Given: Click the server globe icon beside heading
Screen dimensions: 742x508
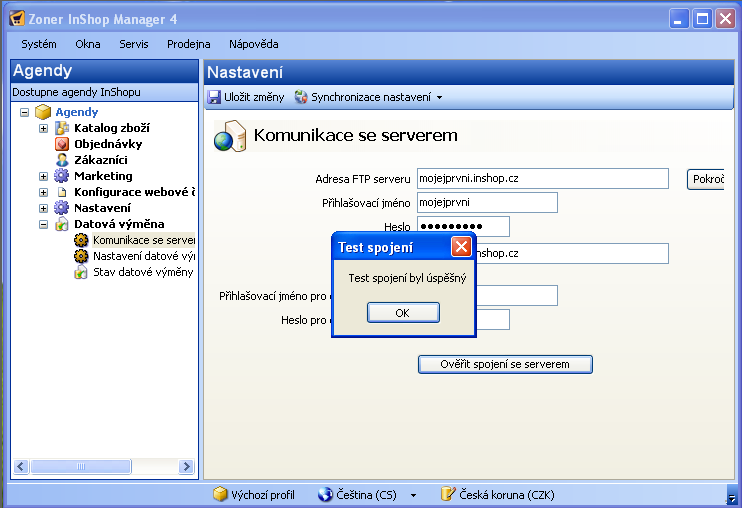Looking at the screenshot, I should point(230,136).
